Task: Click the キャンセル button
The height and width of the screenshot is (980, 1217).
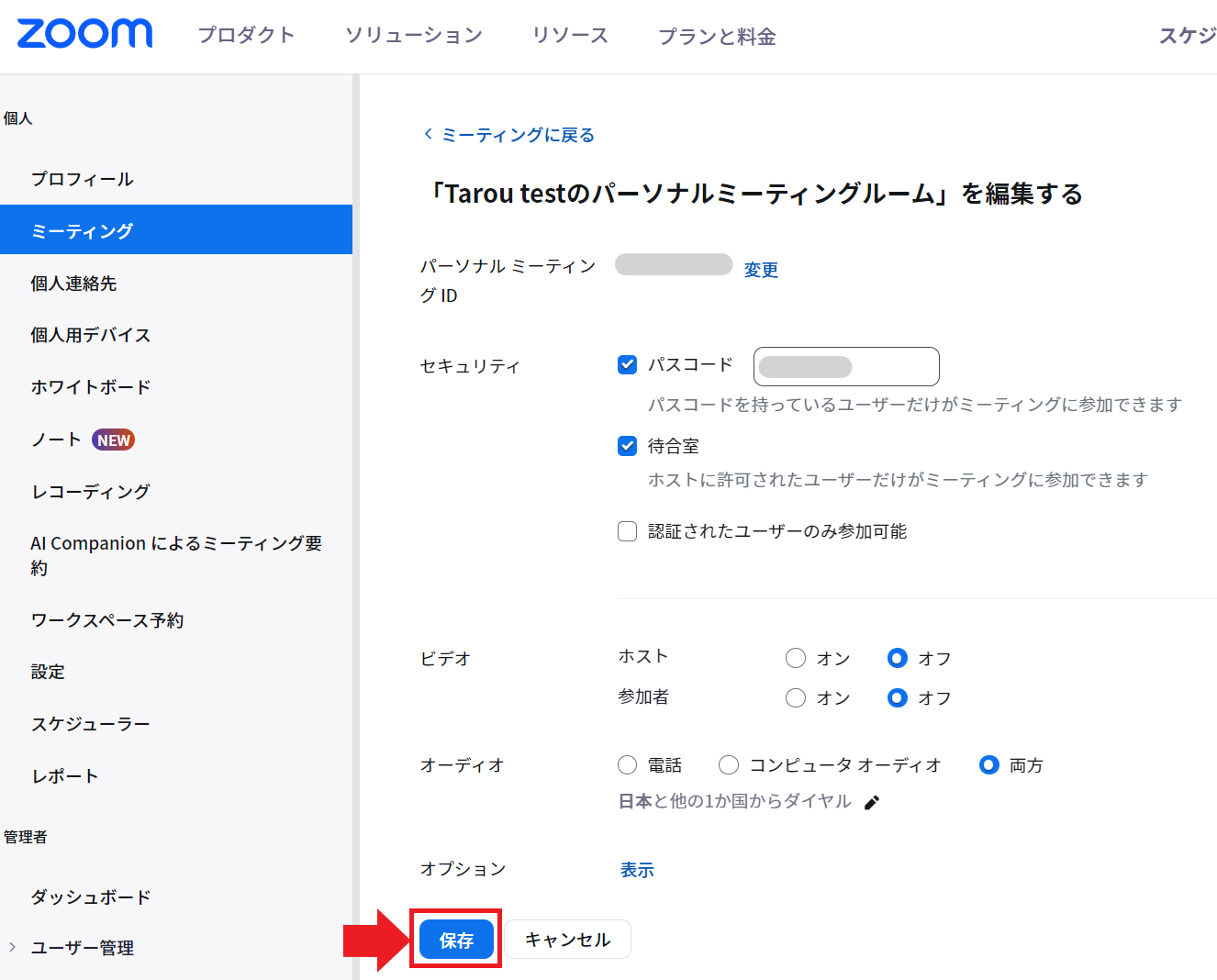Action: click(x=567, y=940)
